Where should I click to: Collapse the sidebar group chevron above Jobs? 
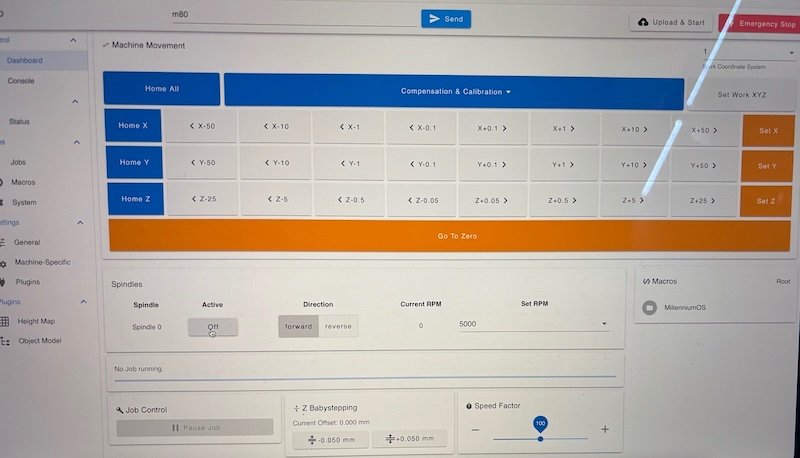pos(77,142)
